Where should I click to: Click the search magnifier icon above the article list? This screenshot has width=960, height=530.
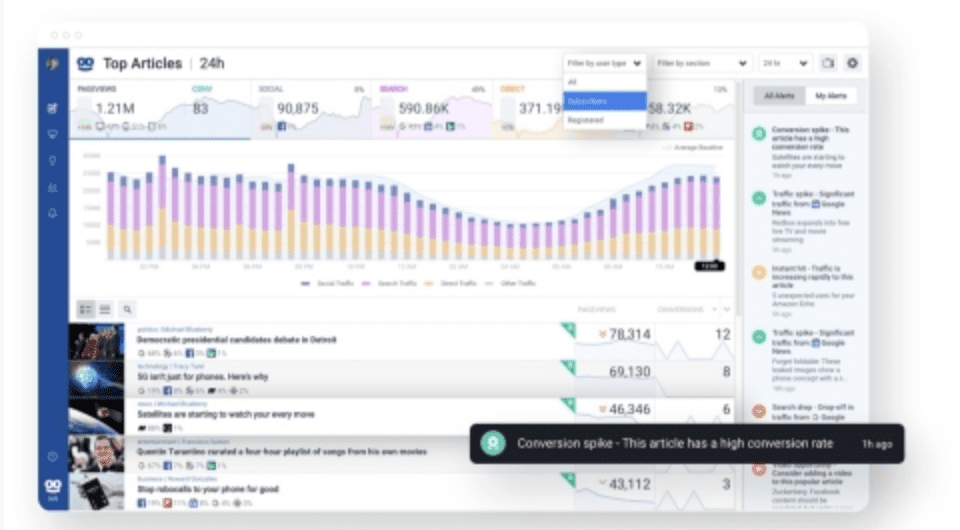point(127,310)
